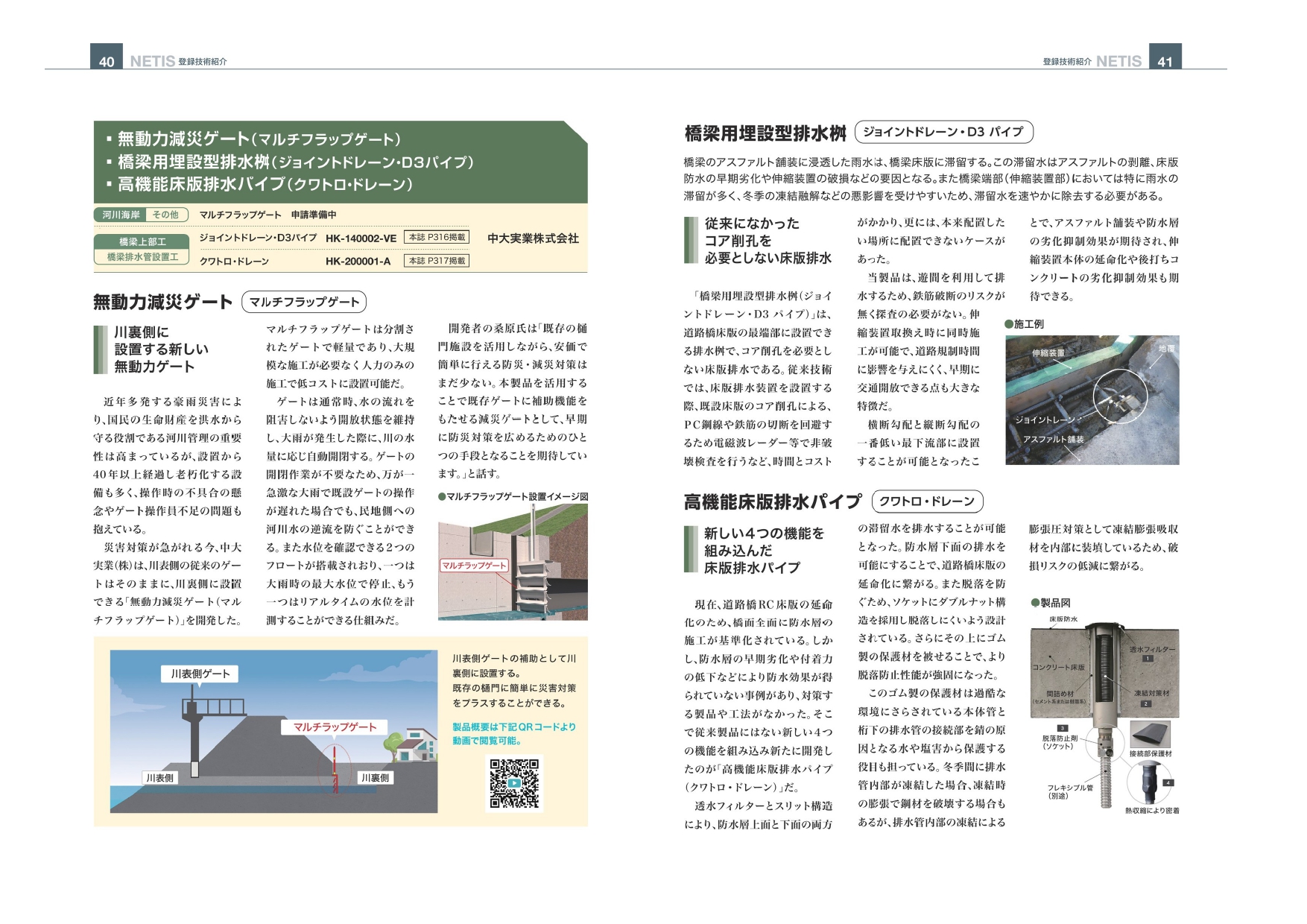The width and height of the screenshot is (1307, 924).
Task: Click the クワトロ・ドレーン pill label beside the heading
Action: (x=927, y=501)
